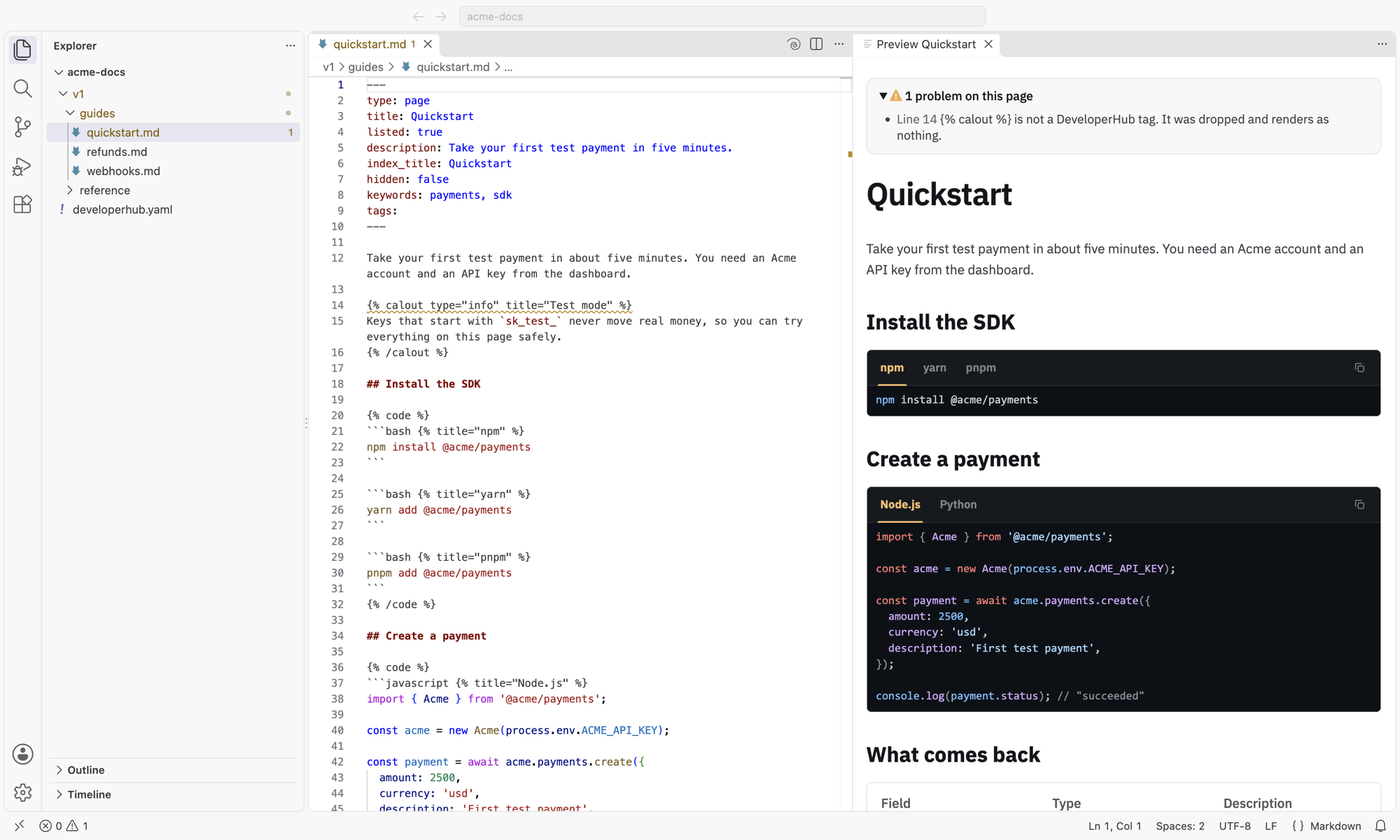Image resolution: width=1400 pixels, height=840 pixels.
Task: Copy the npm install code block
Action: tap(1359, 367)
